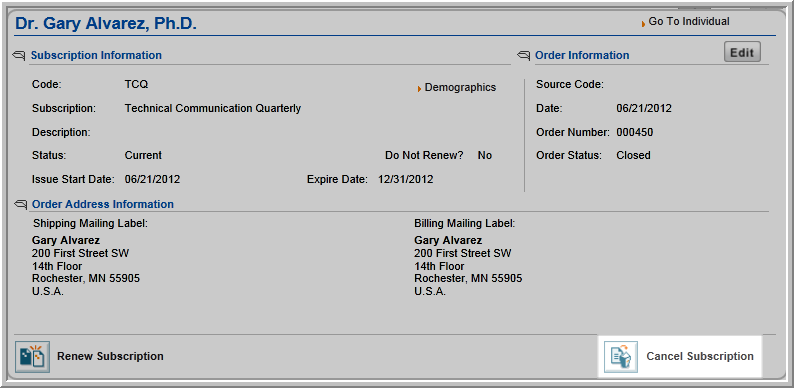Go To Individual record link
This screenshot has width=794, height=388.
689,21
